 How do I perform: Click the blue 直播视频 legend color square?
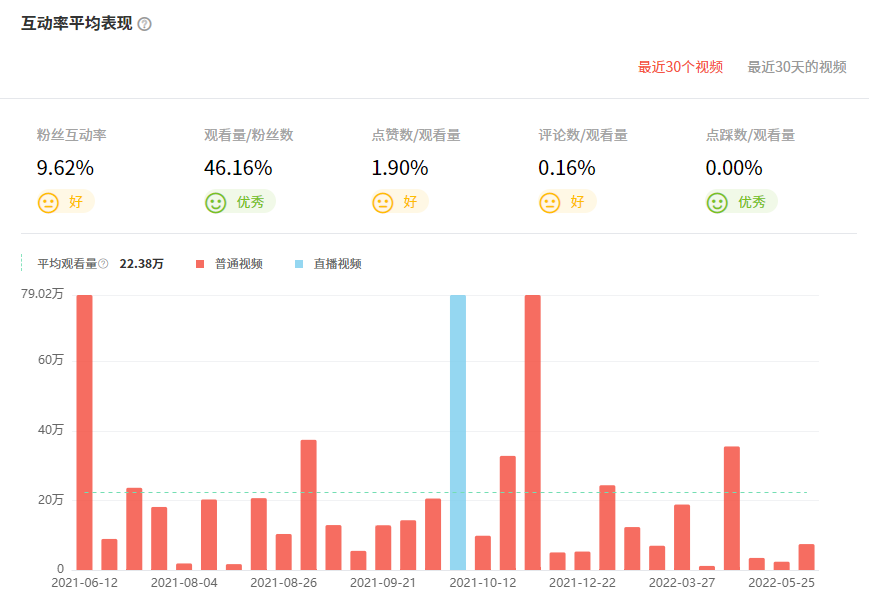coord(299,264)
